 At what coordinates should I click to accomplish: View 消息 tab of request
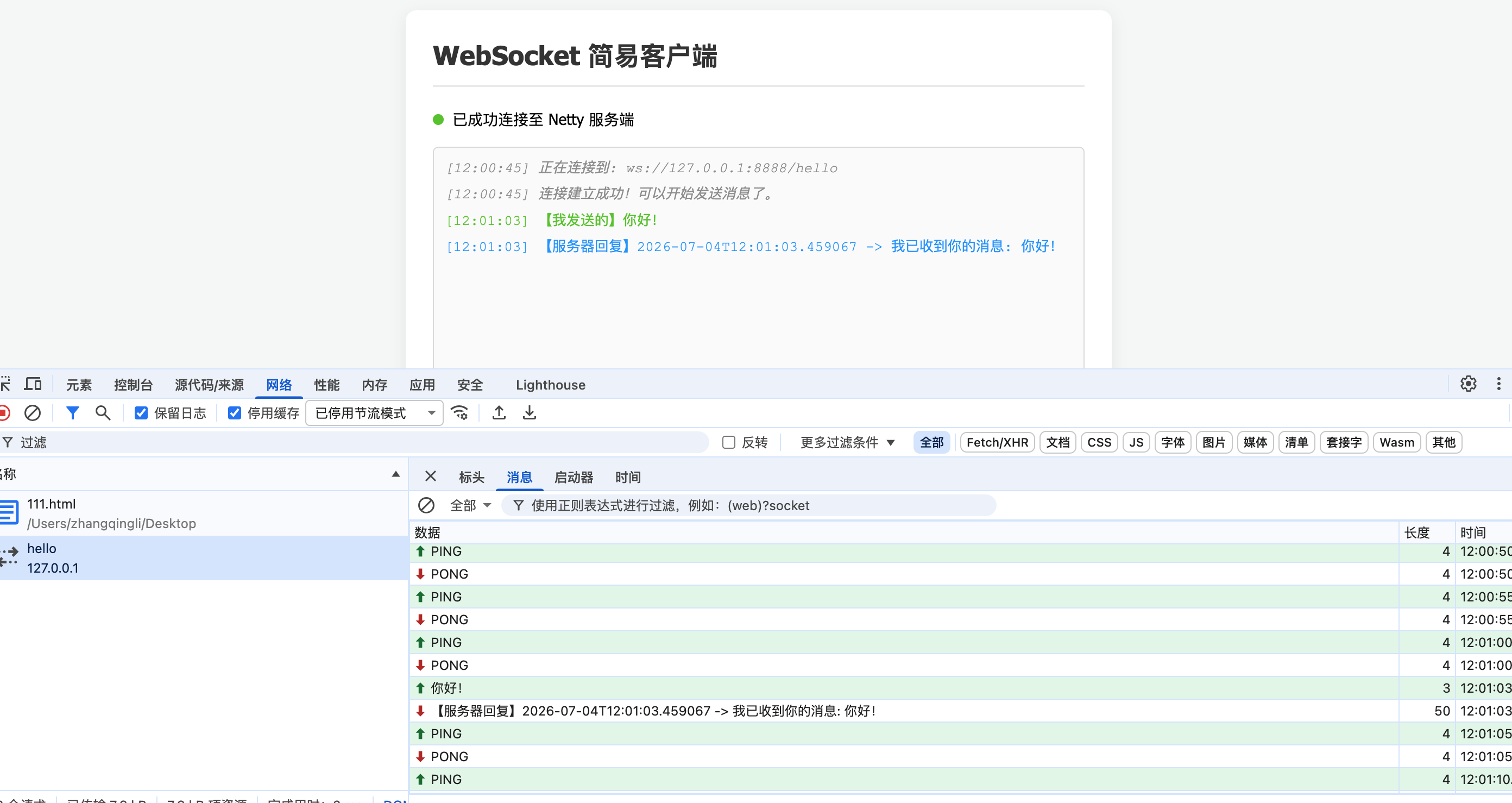(519, 476)
